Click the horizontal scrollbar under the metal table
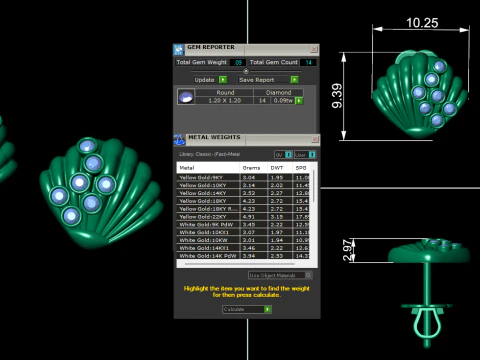The height and width of the screenshot is (360, 480). click(239, 264)
